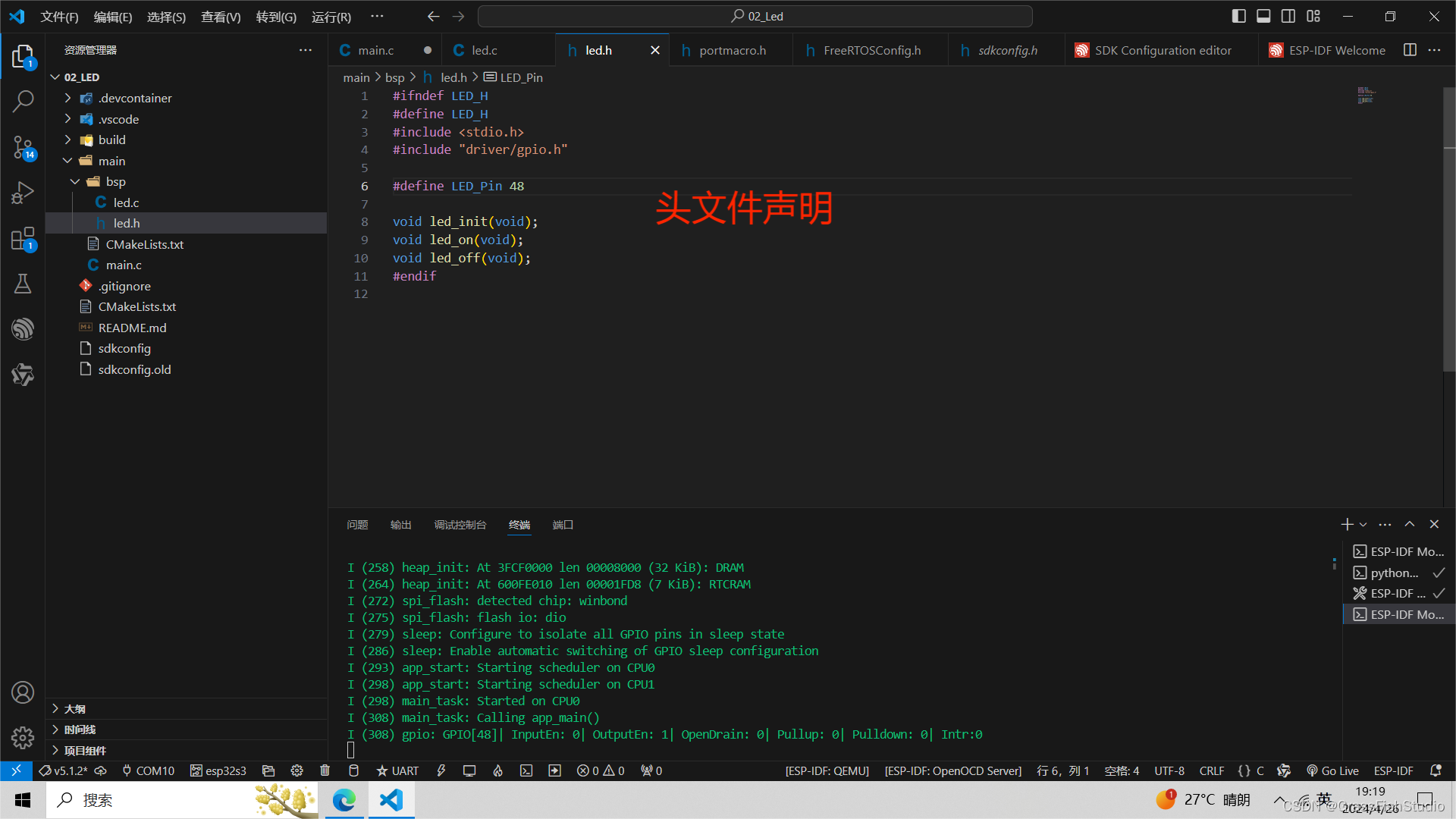Open the Extensions view

[x=23, y=239]
